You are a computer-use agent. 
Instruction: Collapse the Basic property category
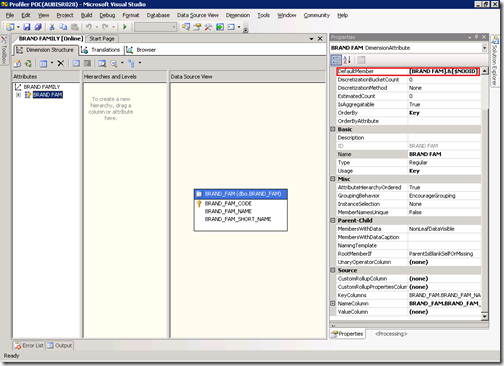coord(333,129)
